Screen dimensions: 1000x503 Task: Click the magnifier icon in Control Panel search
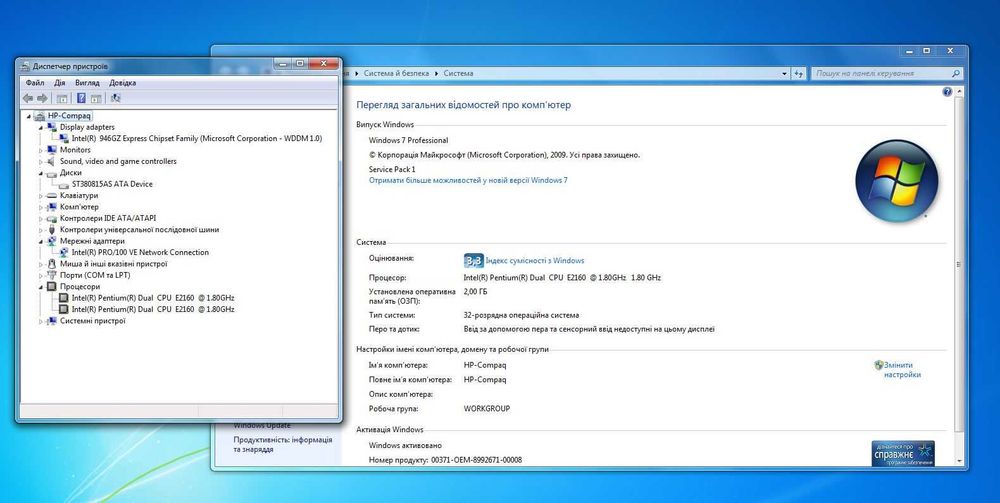click(x=955, y=74)
